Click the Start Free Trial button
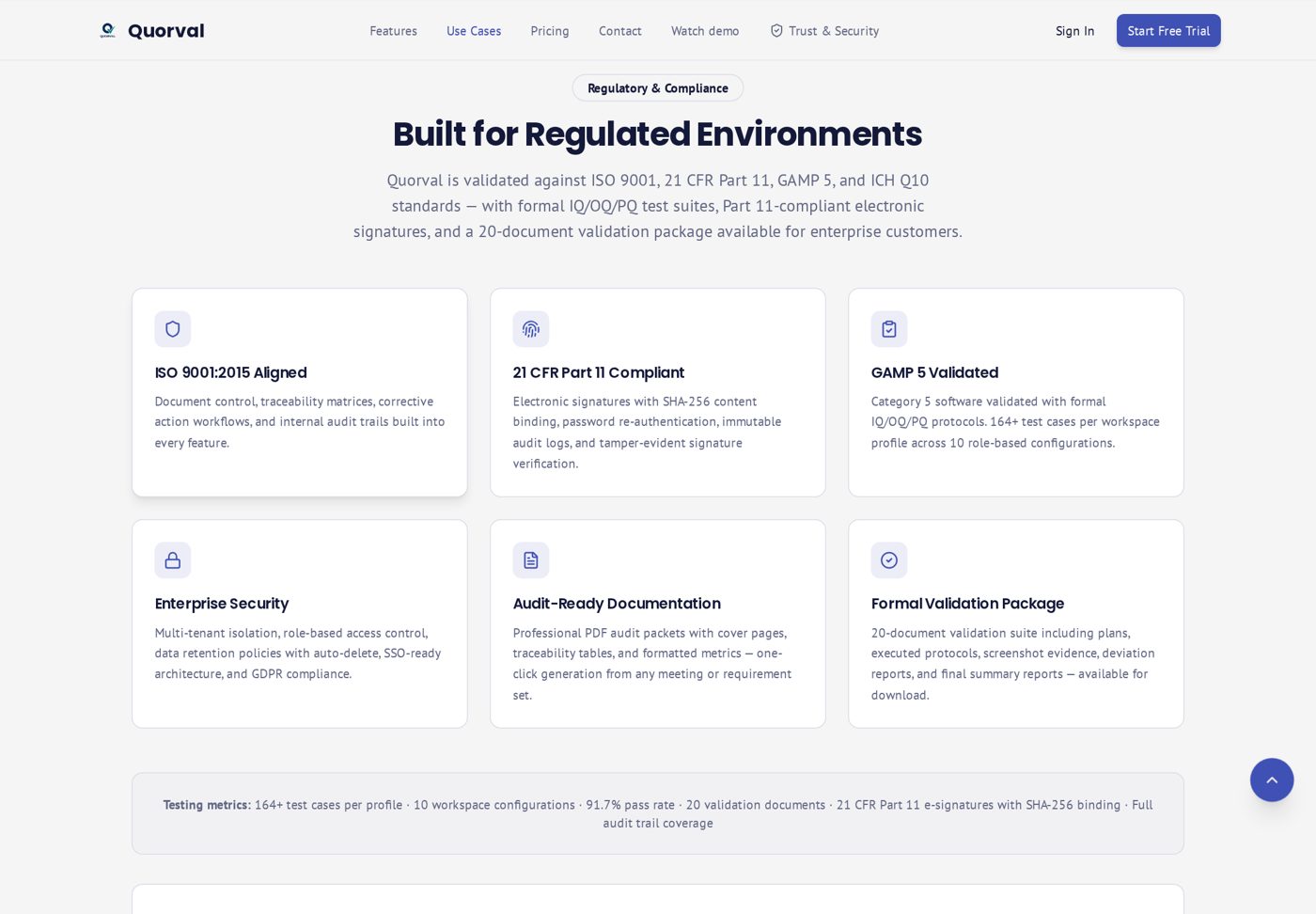 [x=1168, y=31]
